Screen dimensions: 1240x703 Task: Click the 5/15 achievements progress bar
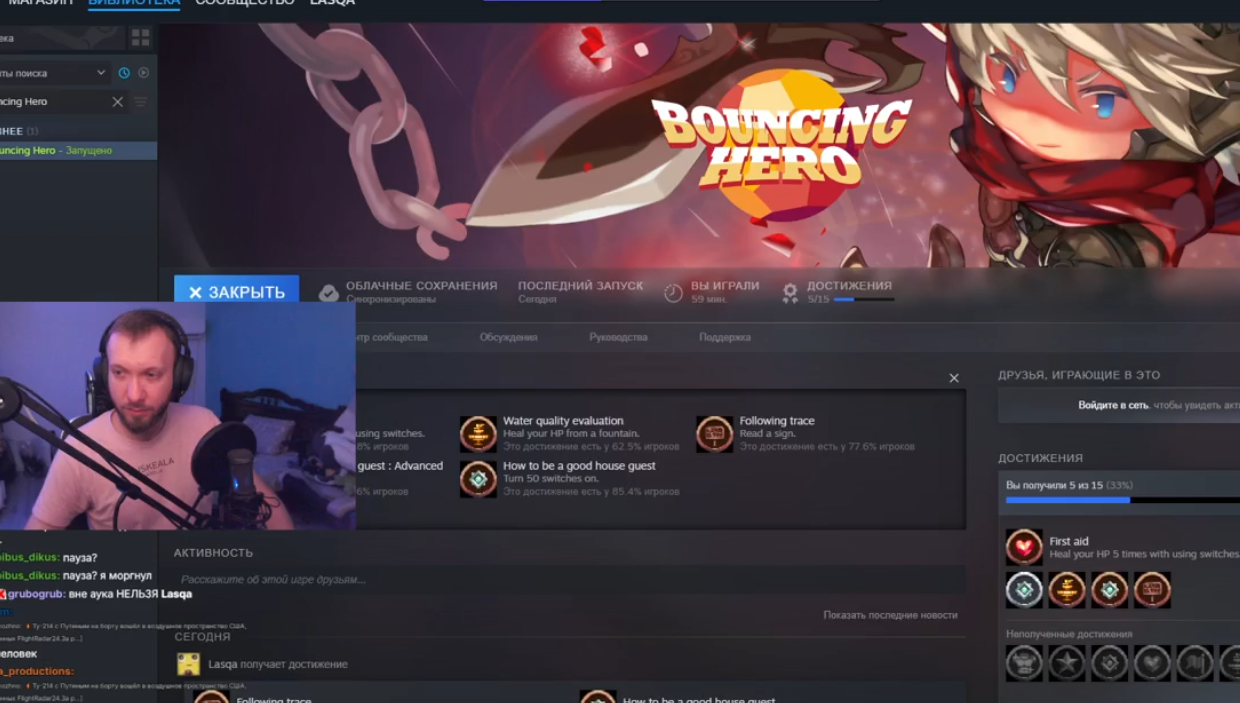(863, 299)
